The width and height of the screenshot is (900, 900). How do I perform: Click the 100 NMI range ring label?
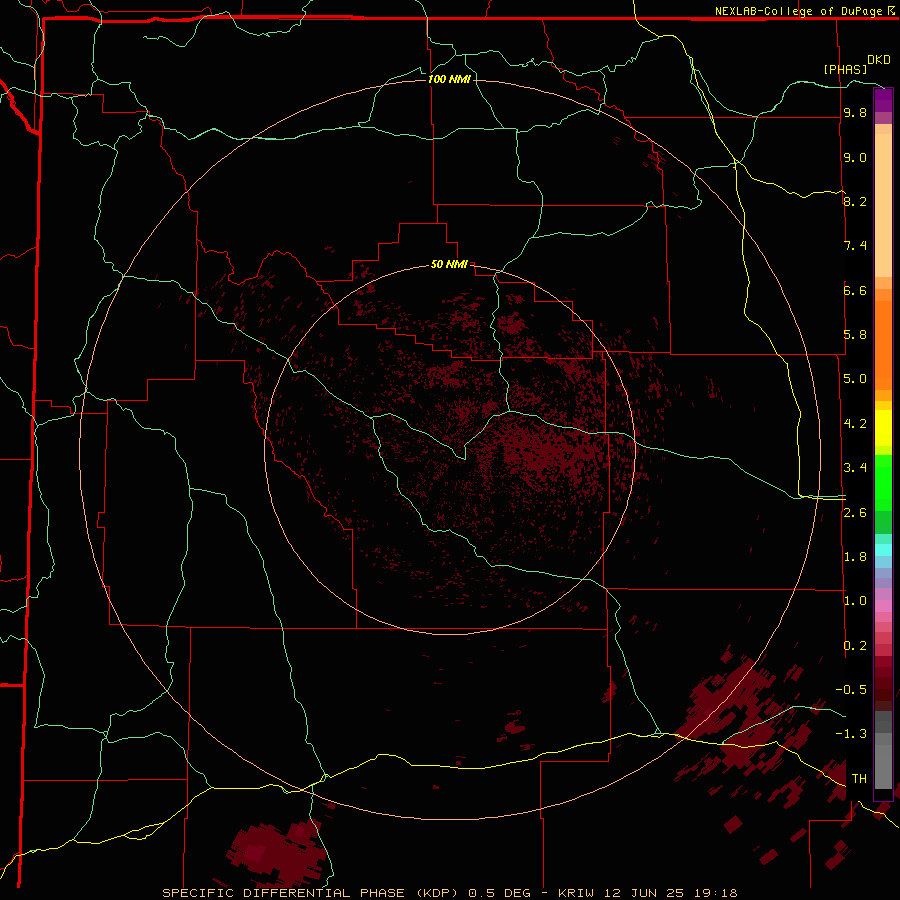pos(449,79)
